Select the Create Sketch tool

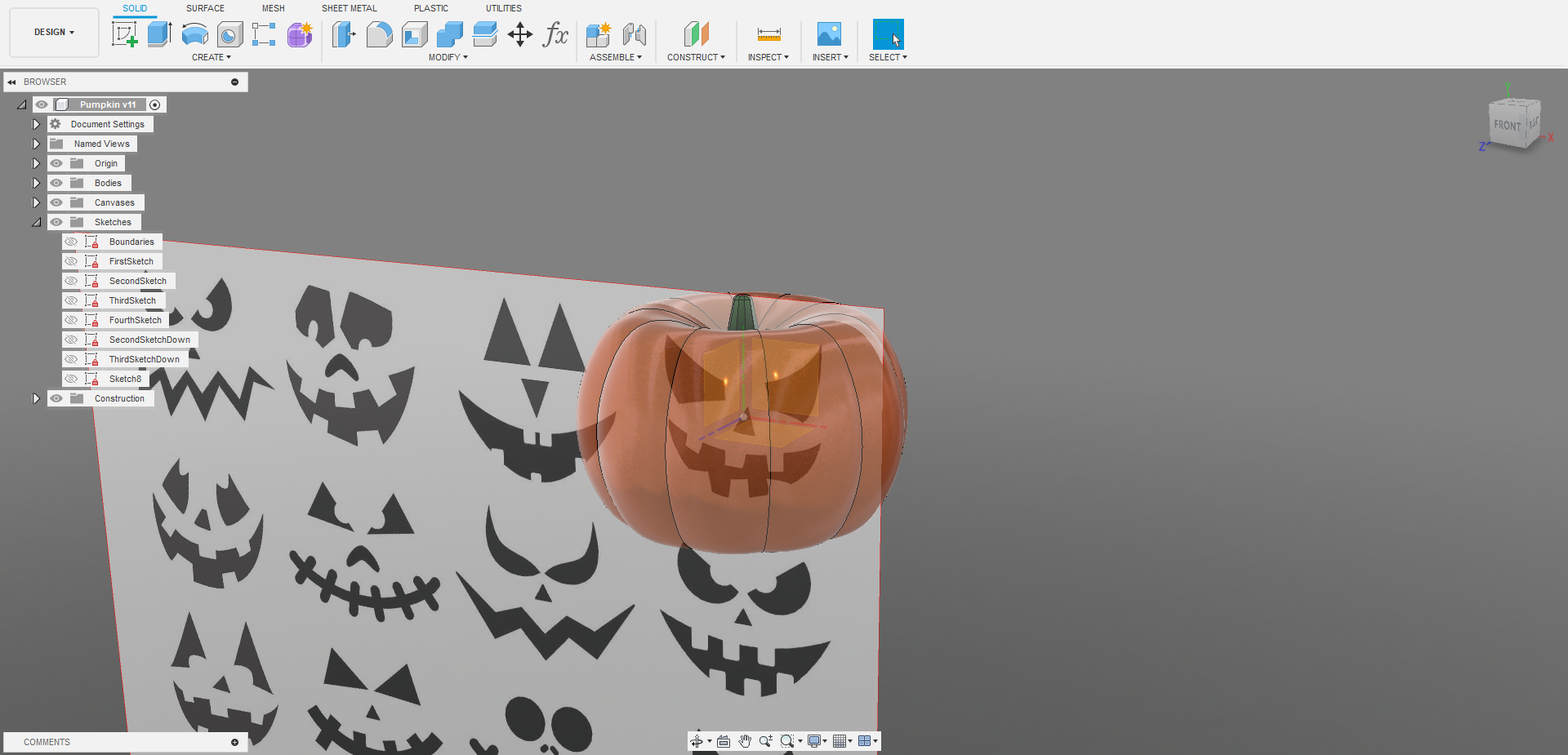click(124, 34)
